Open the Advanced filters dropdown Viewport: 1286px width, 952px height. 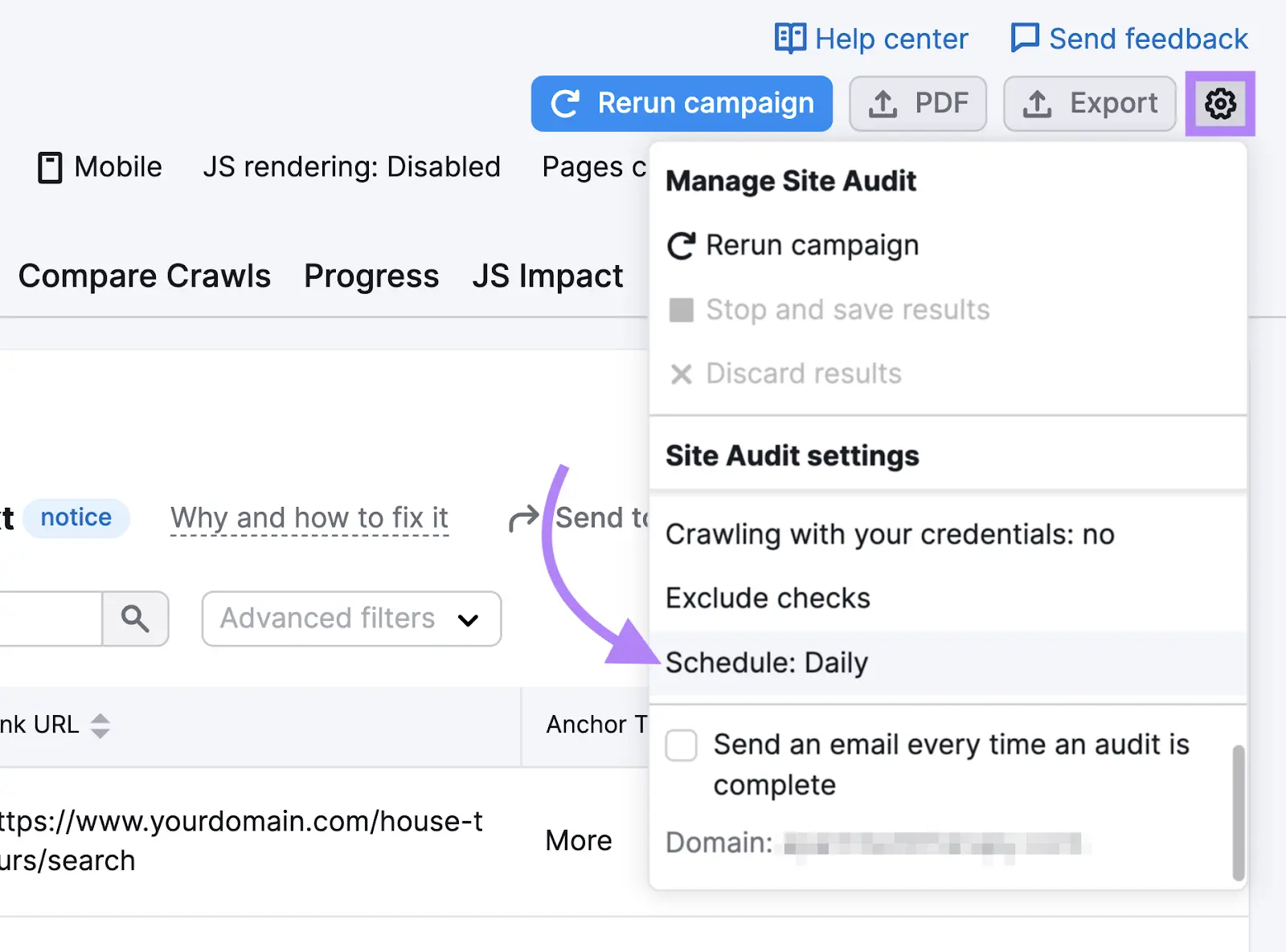click(x=350, y=619)
